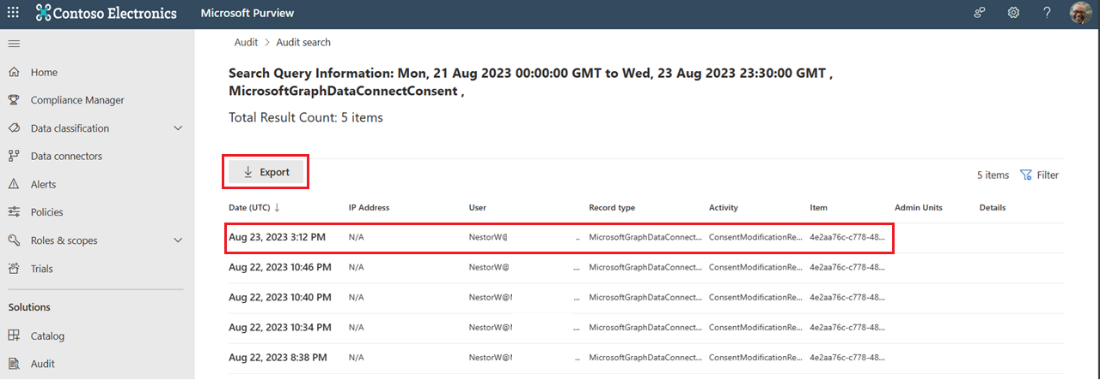Click the Audit search breadcrumb
Screen dimensions: 1100x380
[303, 42]
